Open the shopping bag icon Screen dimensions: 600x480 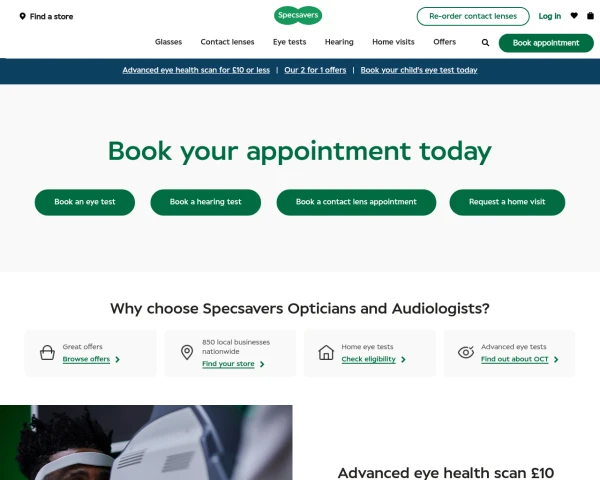coord(590,16)
